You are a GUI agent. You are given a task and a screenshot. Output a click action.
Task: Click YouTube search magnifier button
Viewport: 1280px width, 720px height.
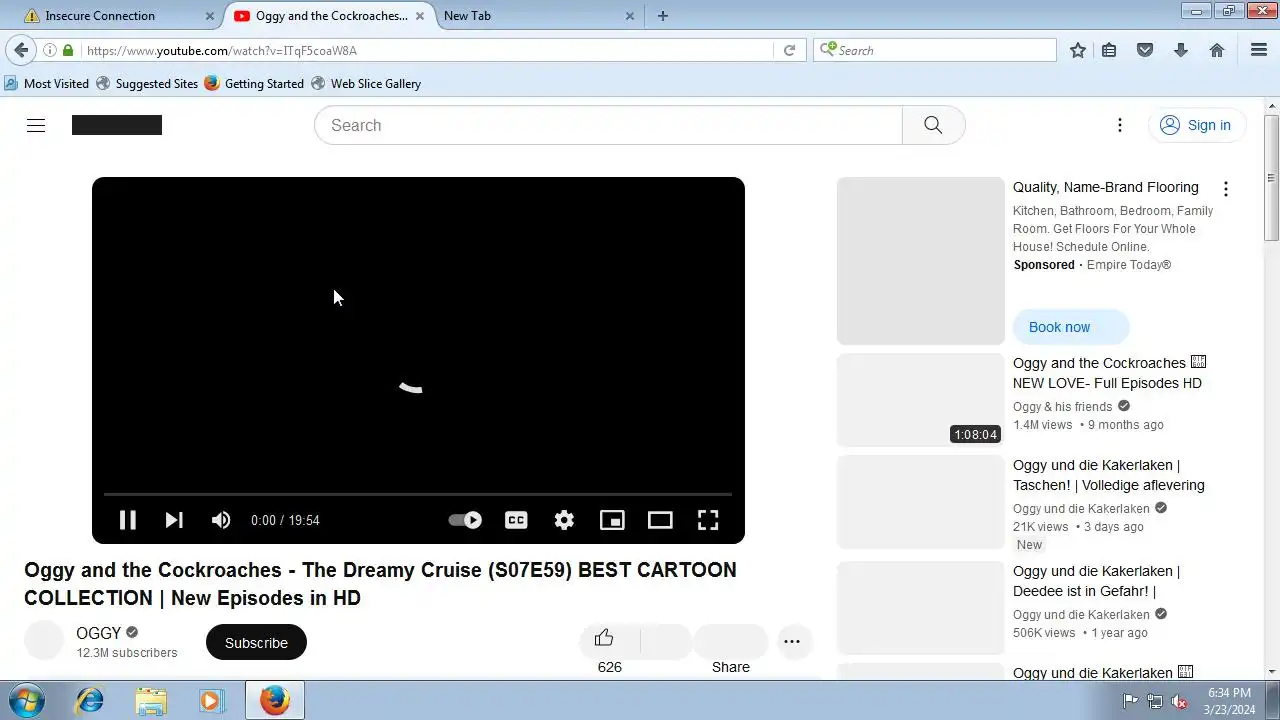click(933, 125)
